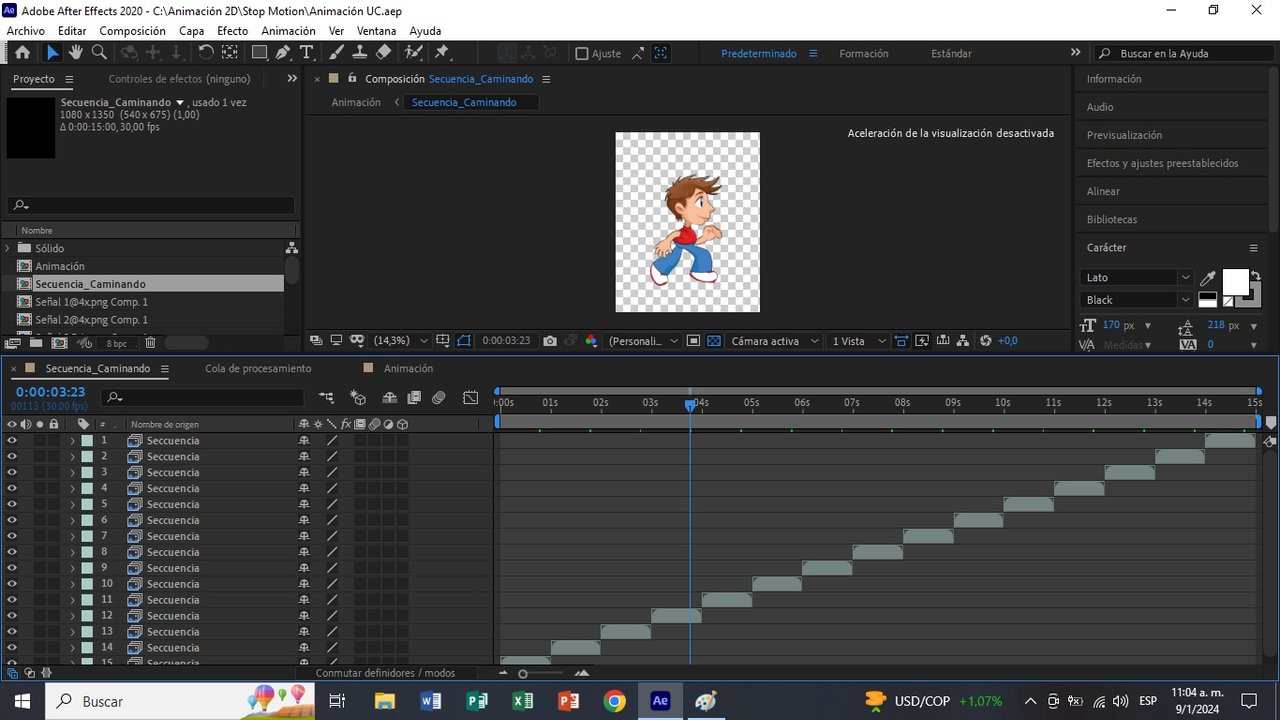The width and height of the screenshot is (1280, 720).
Task: Open the Efecto menu
Action: pyautogui.click(x=232, y=31)
